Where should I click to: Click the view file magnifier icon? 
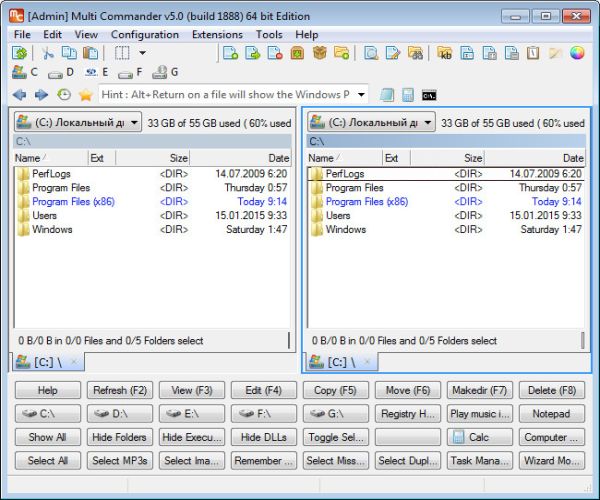pos(371,53)
